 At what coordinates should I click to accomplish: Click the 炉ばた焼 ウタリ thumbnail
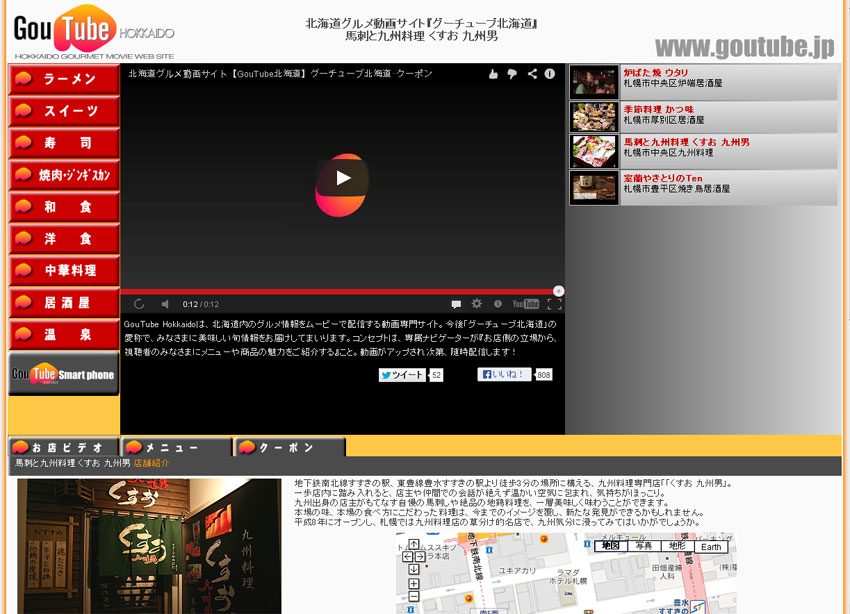pos(594,82)
